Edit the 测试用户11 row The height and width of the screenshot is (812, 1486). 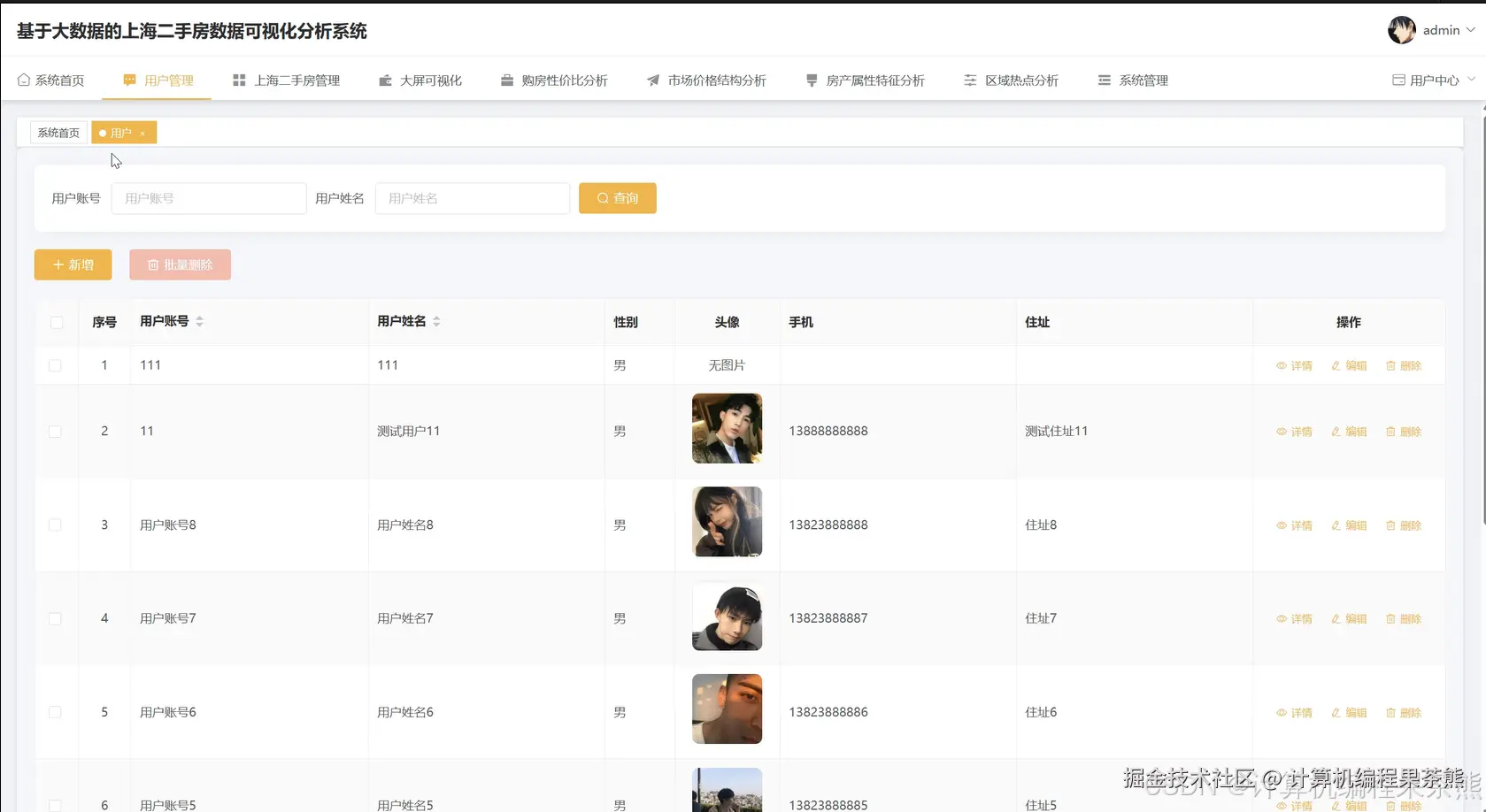click(1349, 433)
